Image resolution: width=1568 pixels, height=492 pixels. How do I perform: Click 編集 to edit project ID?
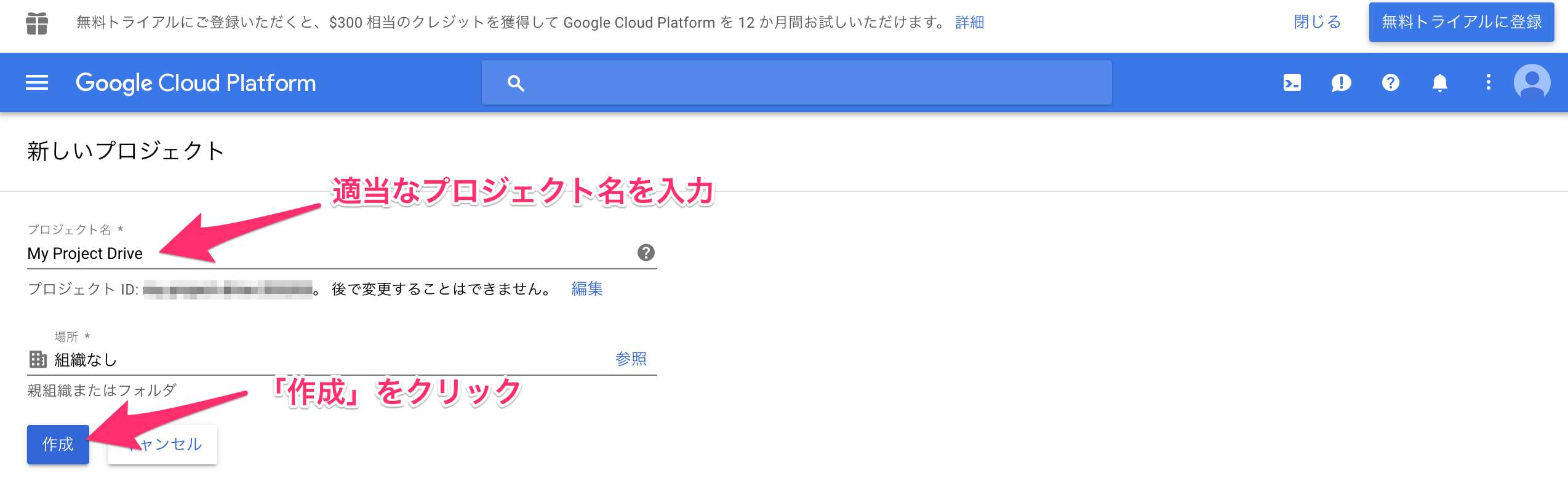(587, 288)
